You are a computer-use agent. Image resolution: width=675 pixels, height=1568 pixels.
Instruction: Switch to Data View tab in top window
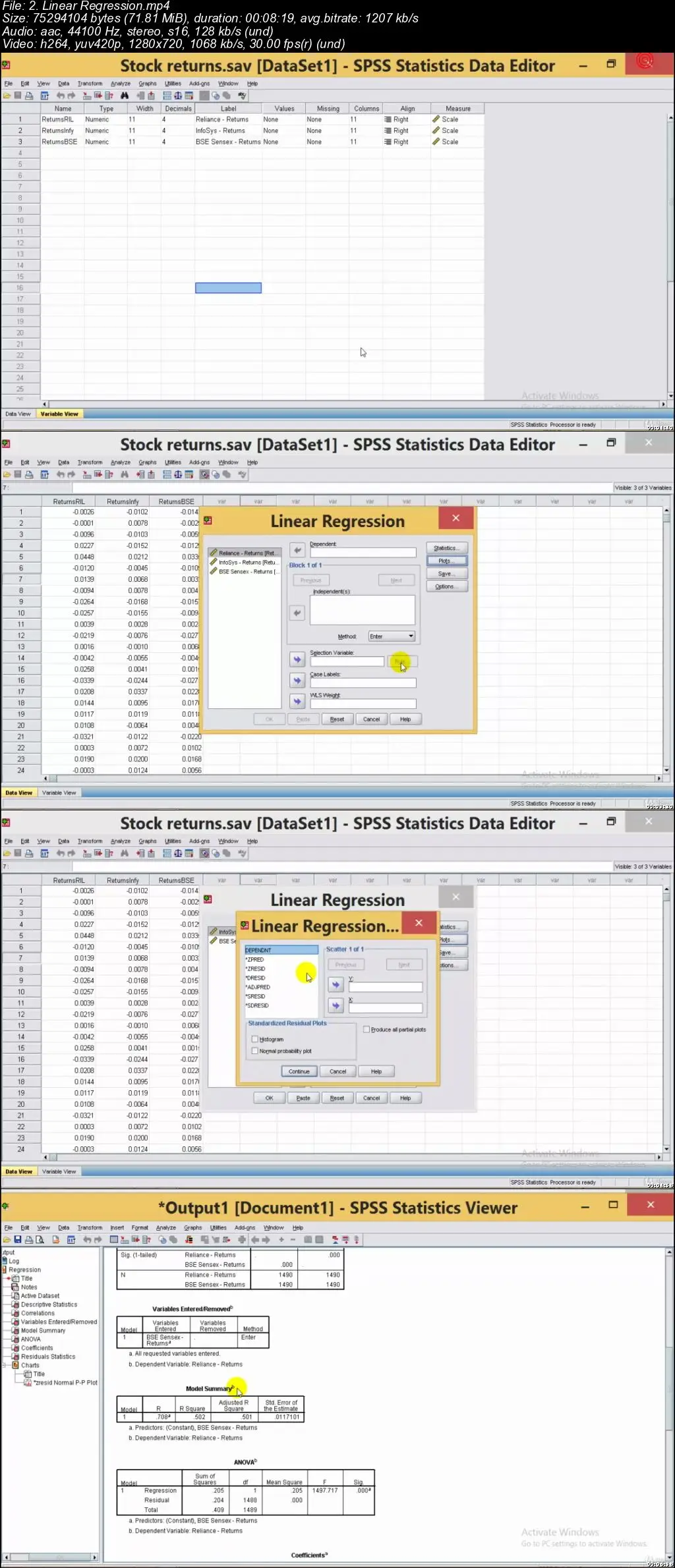coord(18,414)
